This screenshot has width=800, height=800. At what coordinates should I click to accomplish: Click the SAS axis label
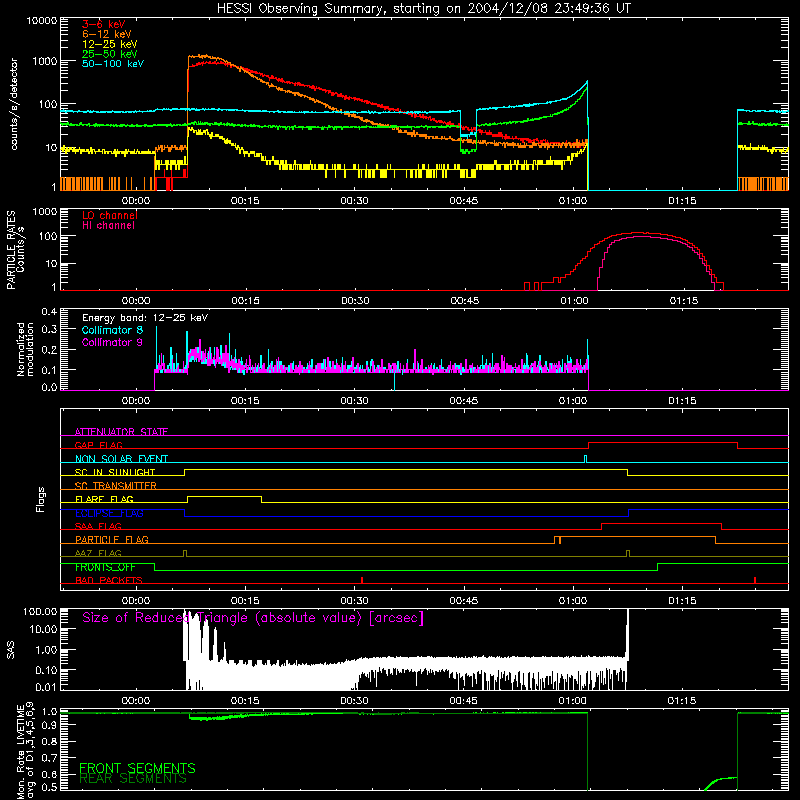click(11, 650)
